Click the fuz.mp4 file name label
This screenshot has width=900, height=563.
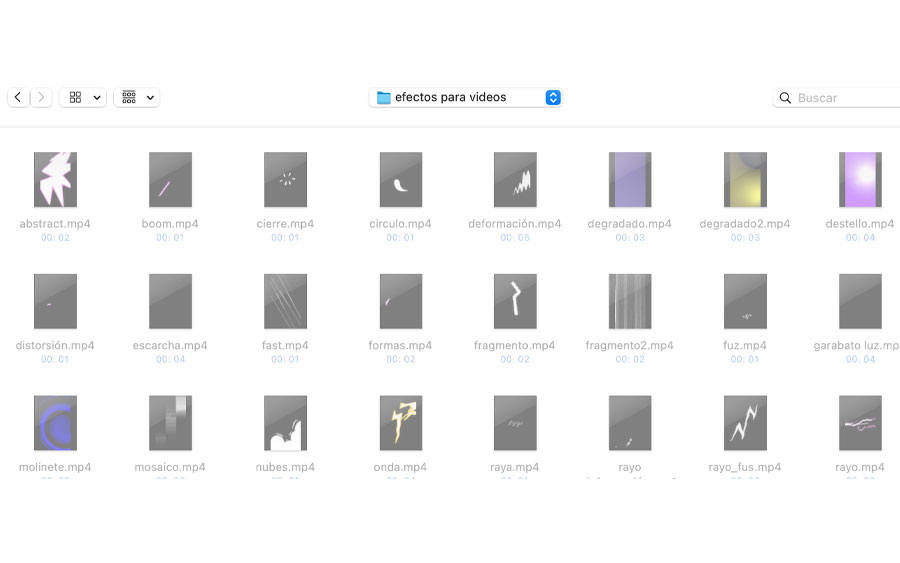pyautogui.click(x=745, y=346)
